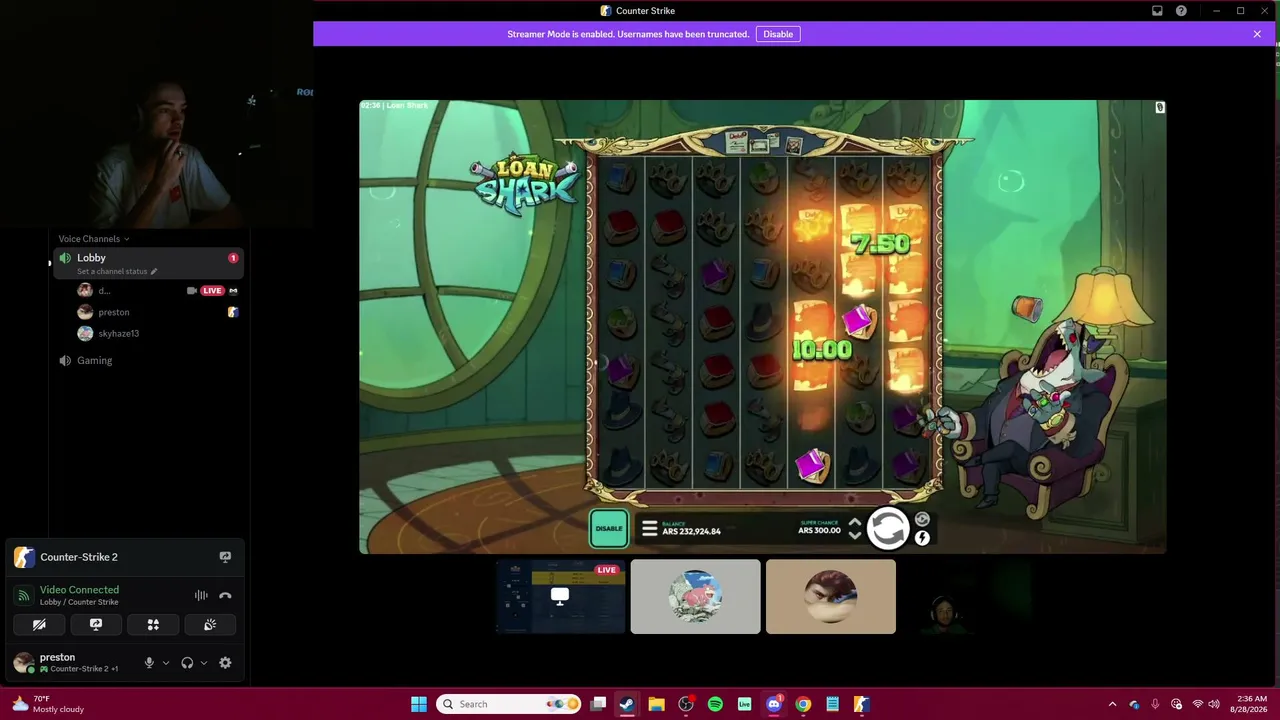Turn on the camera
This screenshot has width=1280, height=720.
[39, 625]
